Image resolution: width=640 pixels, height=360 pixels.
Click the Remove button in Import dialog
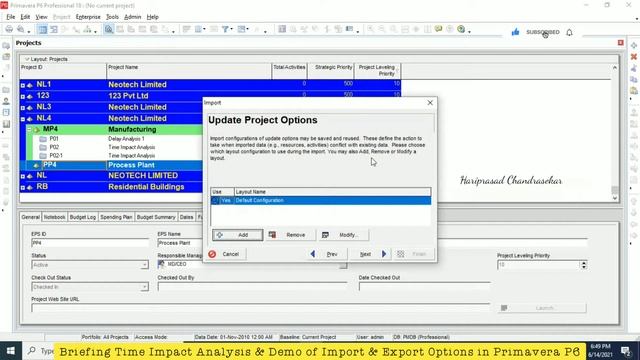coord(291,235)
